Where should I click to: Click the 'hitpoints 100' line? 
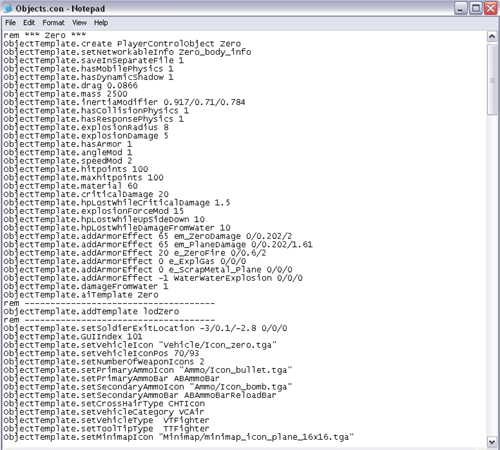(76, 169)
